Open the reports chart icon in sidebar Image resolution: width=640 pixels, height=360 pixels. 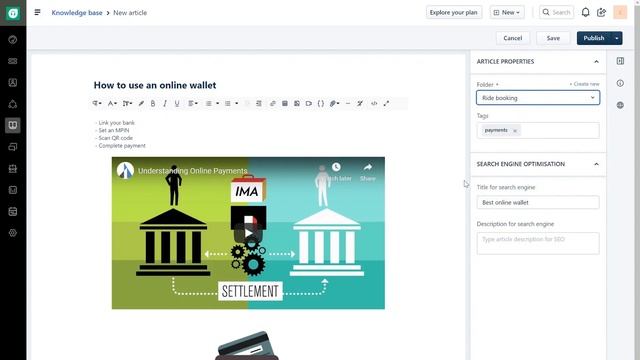pos(13,190)
